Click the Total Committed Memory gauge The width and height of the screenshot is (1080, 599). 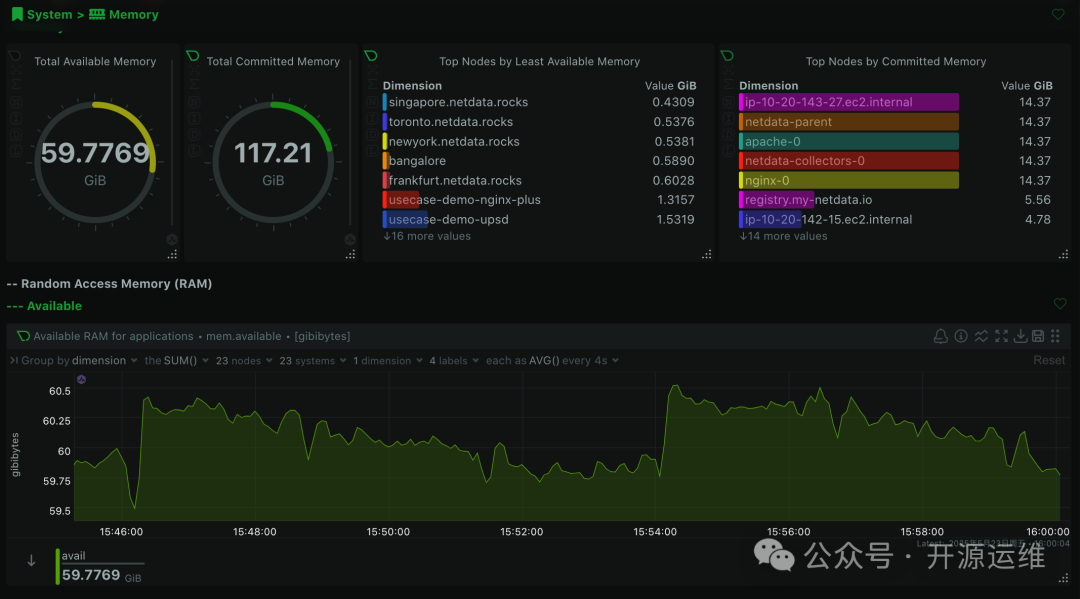tap(273, 163)
